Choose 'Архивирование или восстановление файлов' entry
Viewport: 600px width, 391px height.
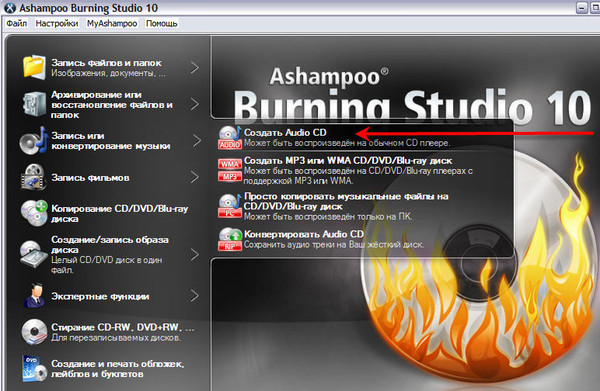pos(112,104)
